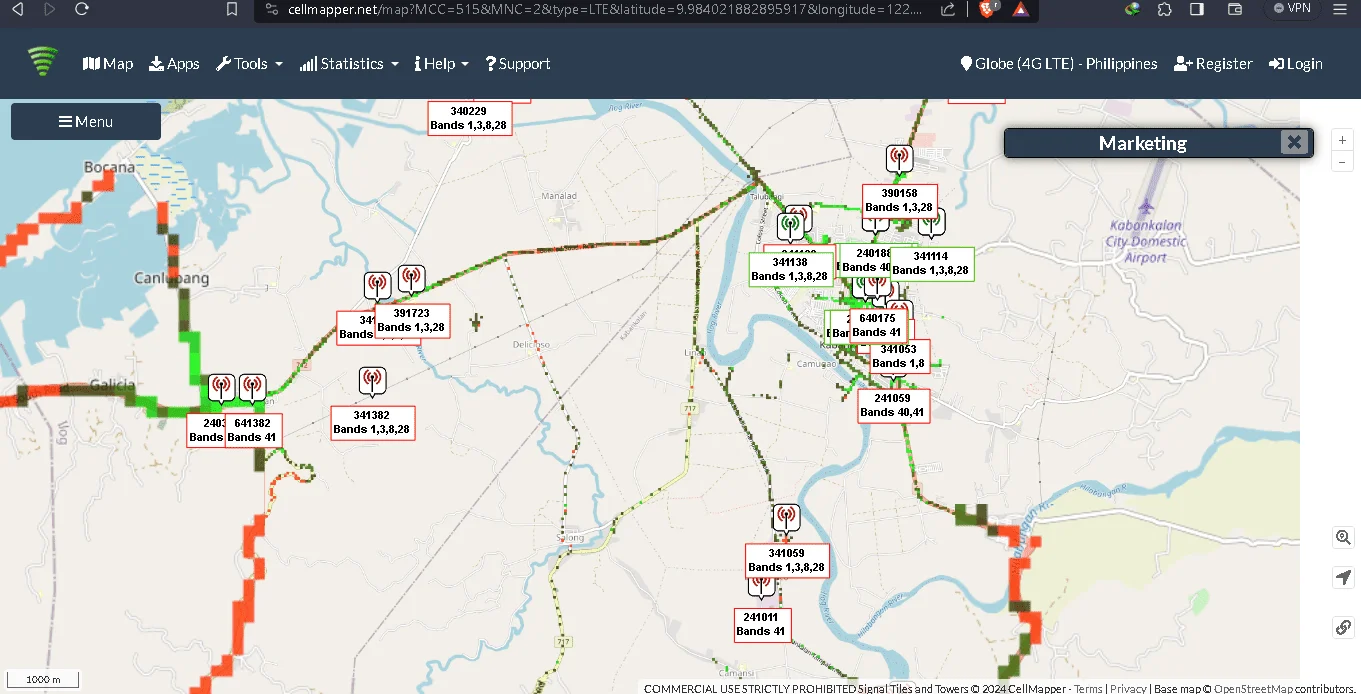Open the Apps page

174,63
